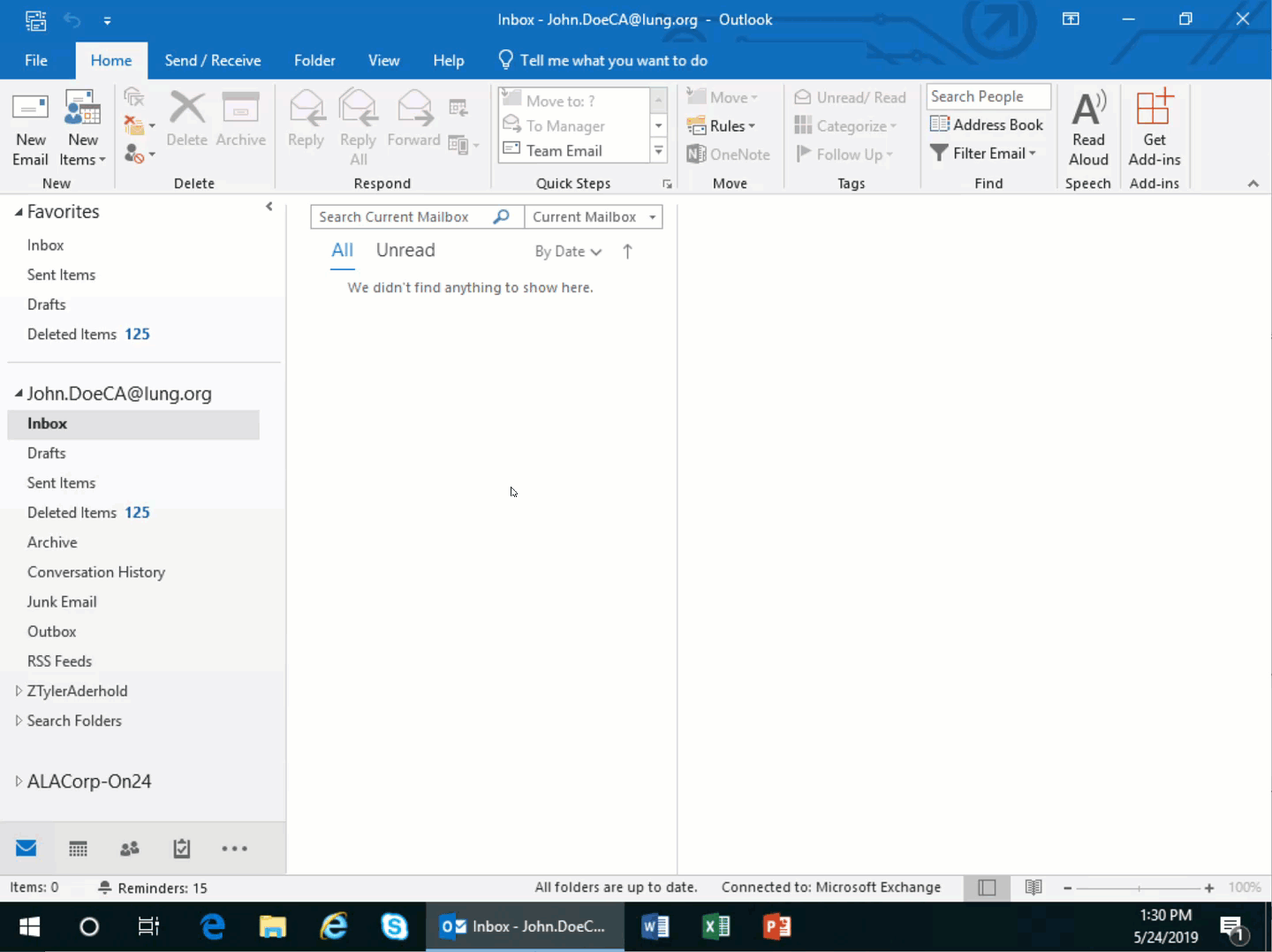Click the Address Book icon
This screenshot has width=1272, height=952.
(x=987, y=125)
